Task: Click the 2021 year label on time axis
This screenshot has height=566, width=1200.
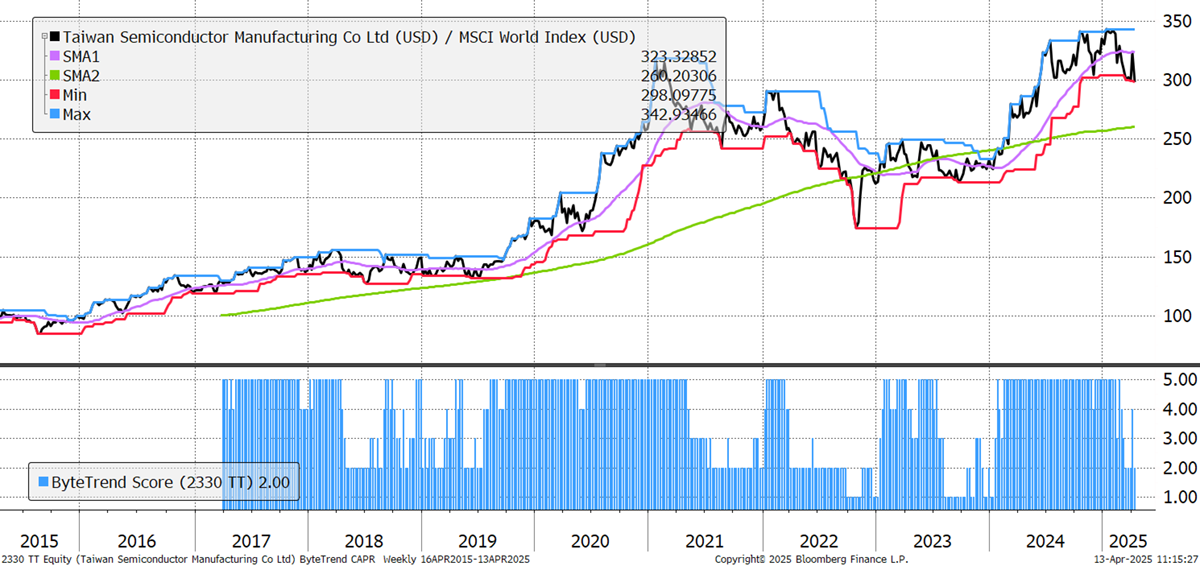Action: pyautogui.click(x=705, y=541)
